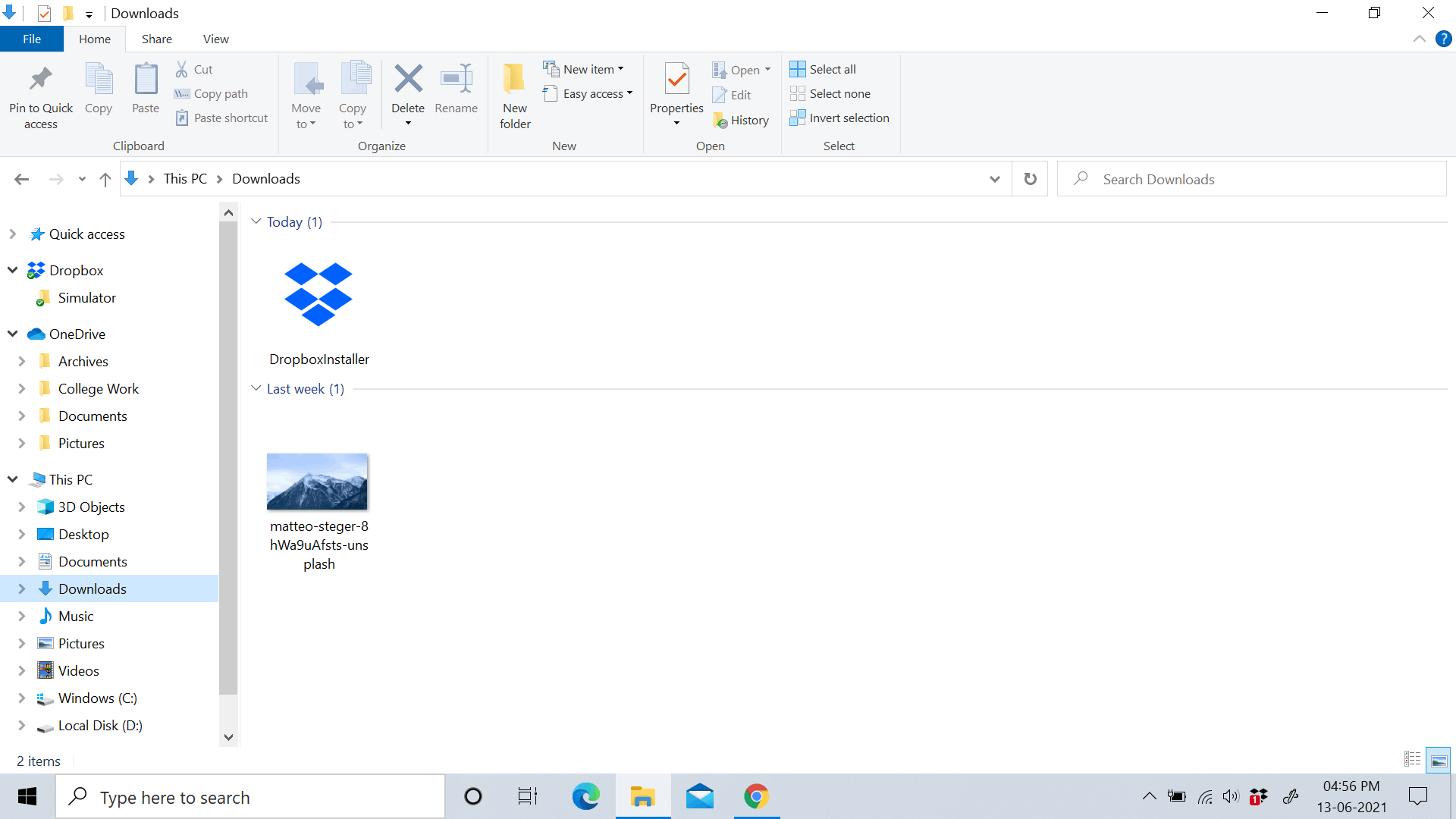Click Select all in the ribbon

pos(823,69)
